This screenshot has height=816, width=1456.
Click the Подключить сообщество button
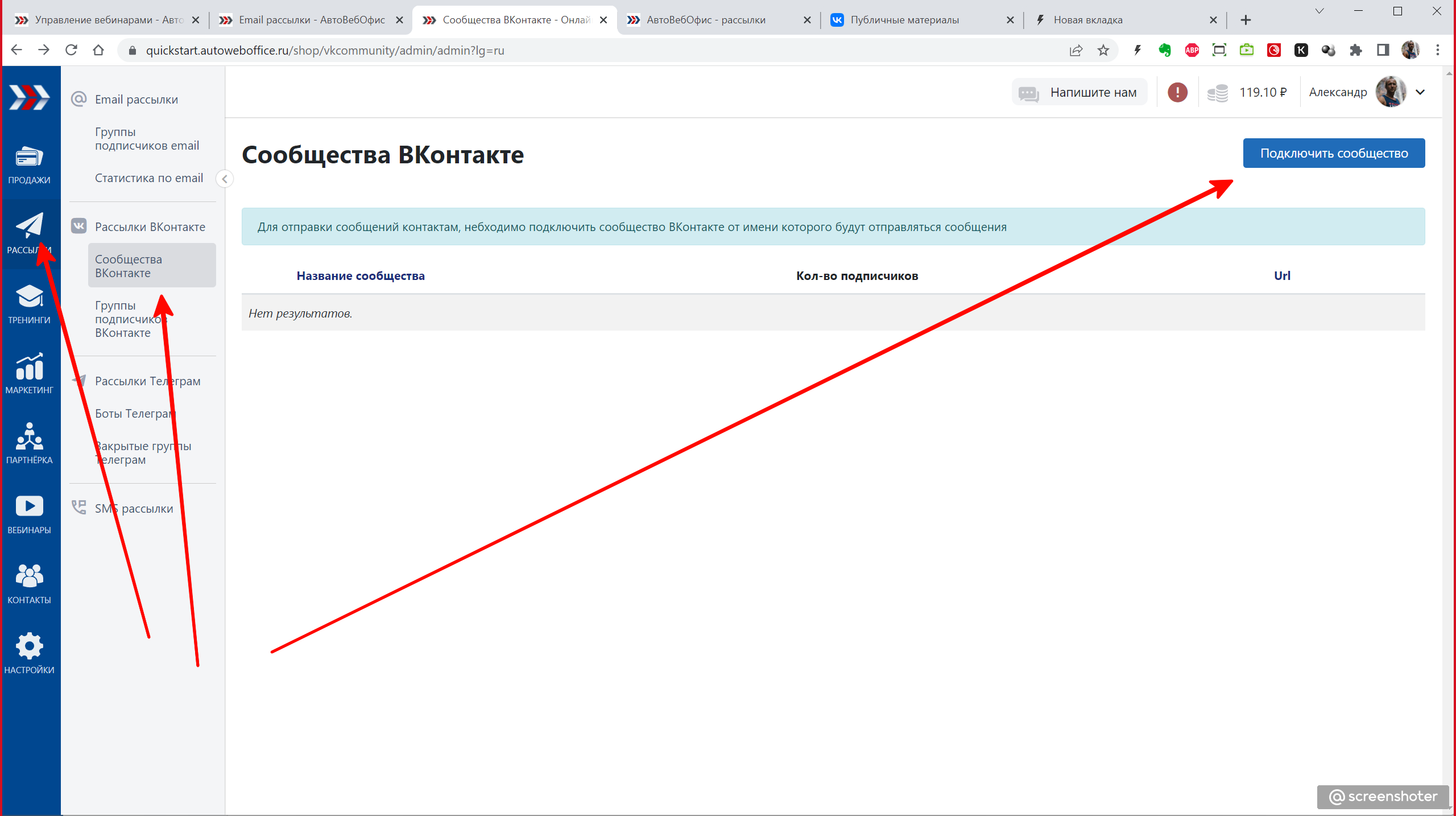point(1333,153)
